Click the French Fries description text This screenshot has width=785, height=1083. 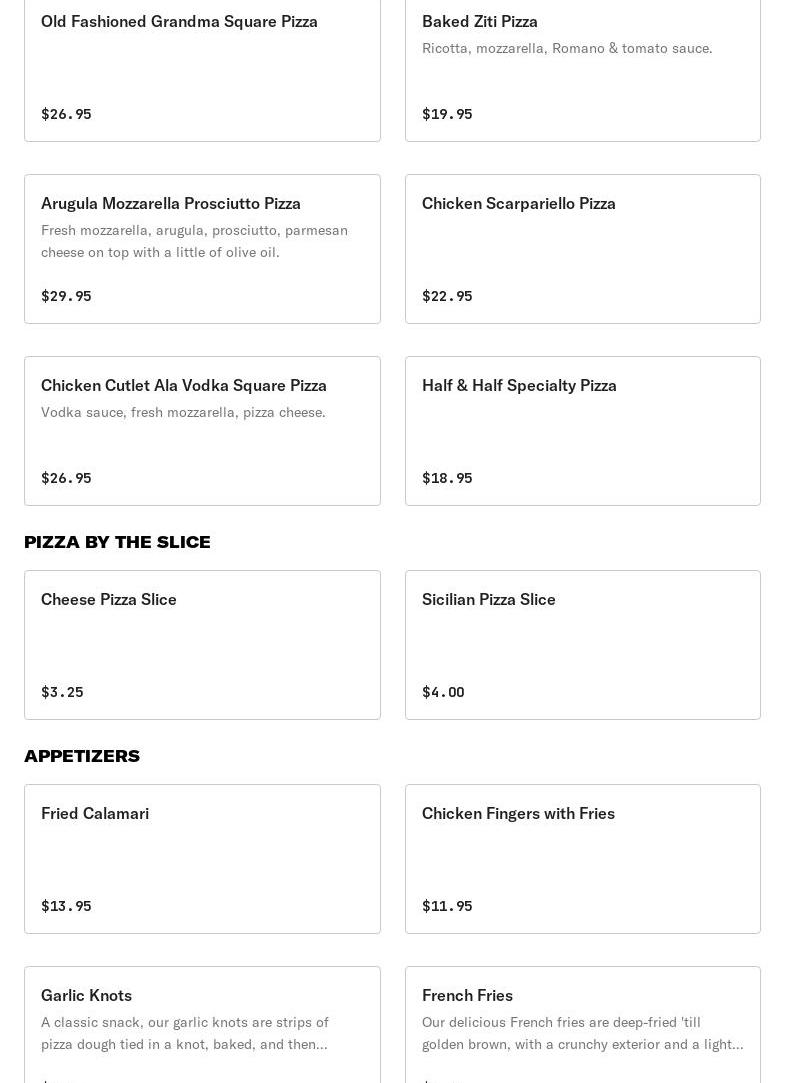pyautogui.click(x=582, y=1033)
